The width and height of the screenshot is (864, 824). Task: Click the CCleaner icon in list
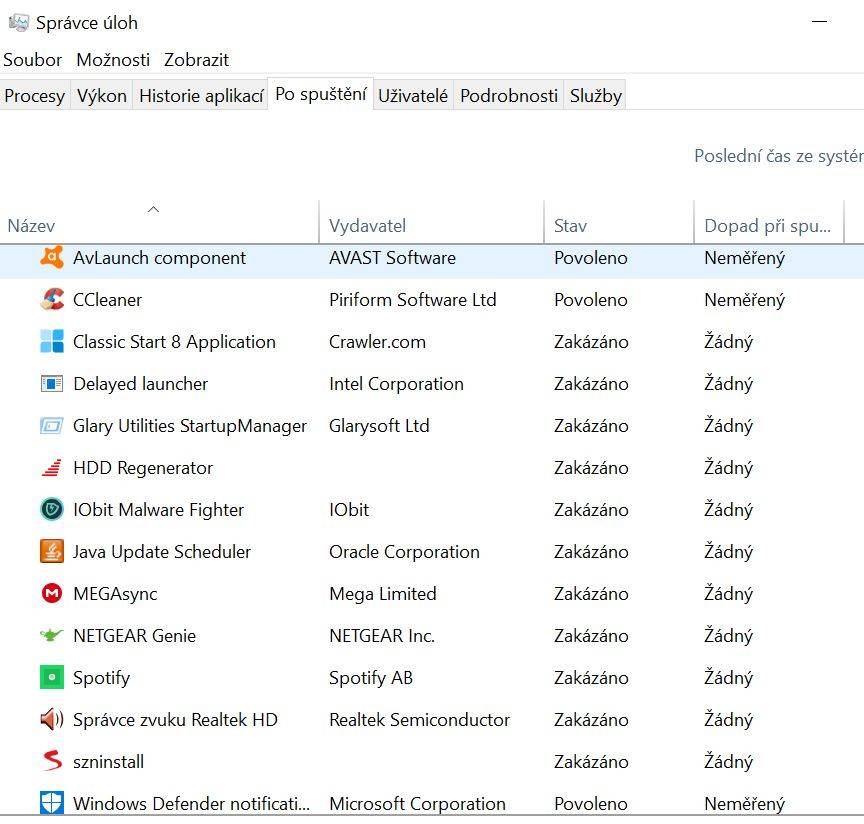[52, 299]
